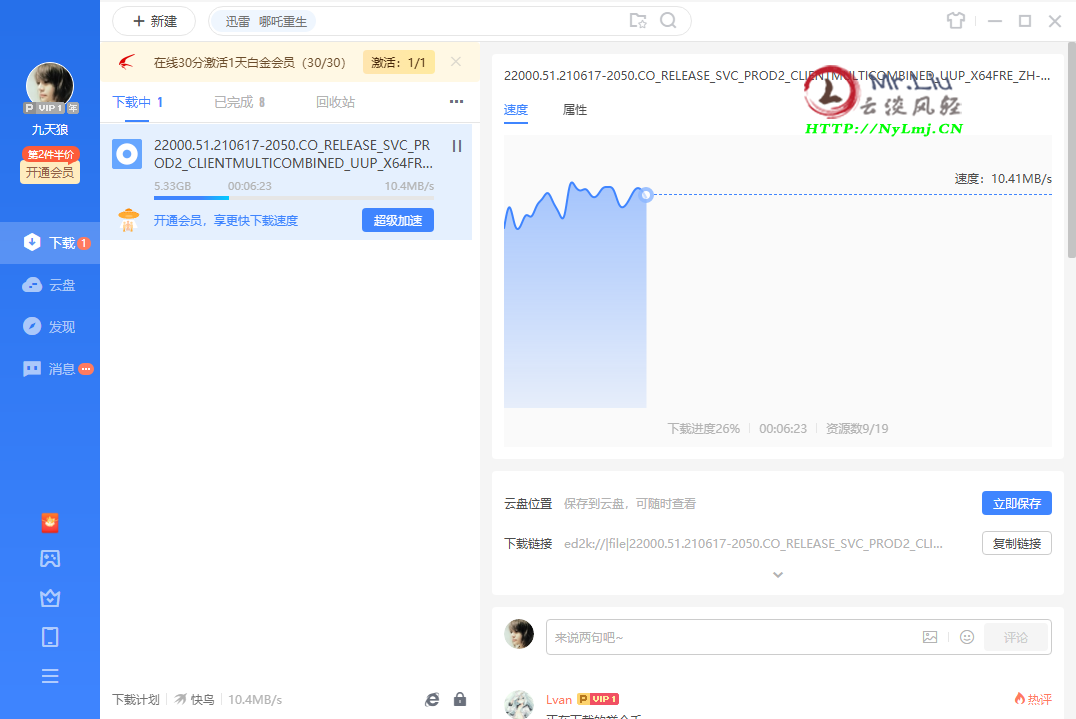
Task: Click the 快鸟 speed-up item in status bar
Action: tap(194, 700)
